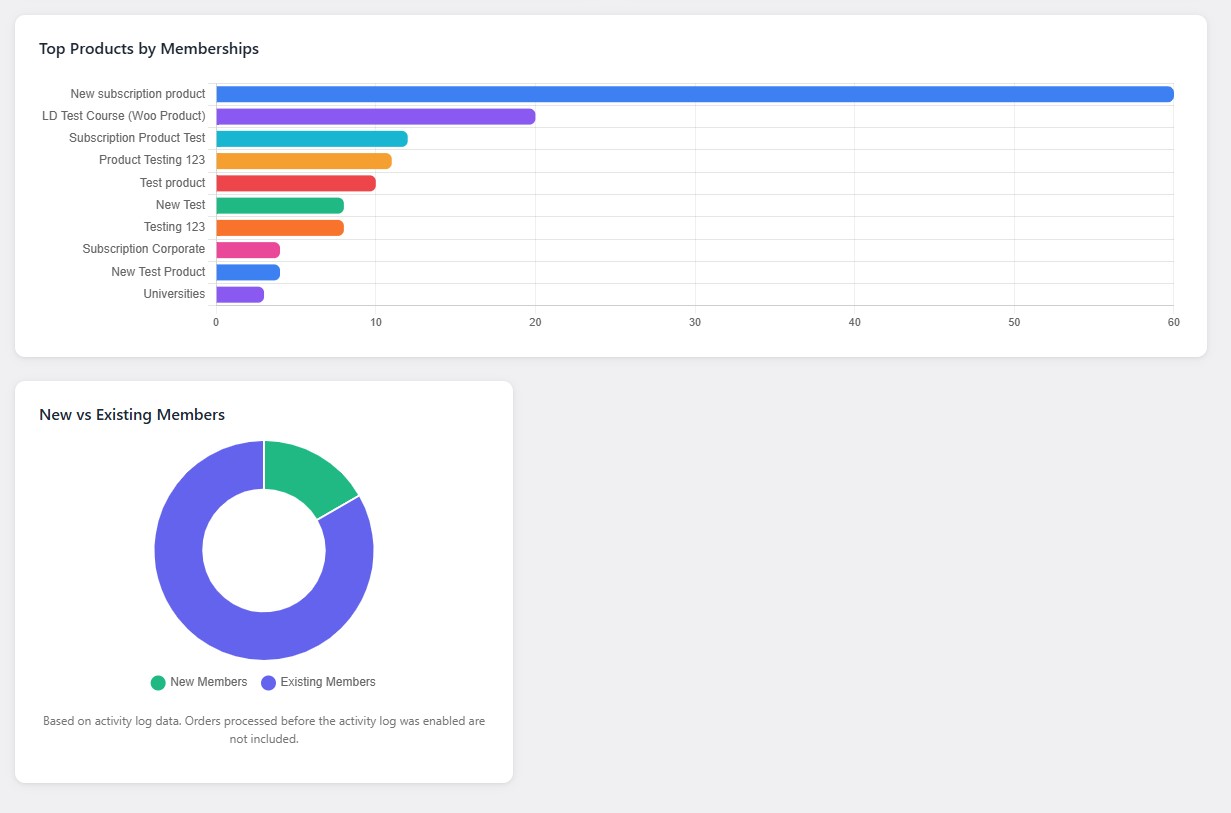Click the green New Test bar

click(x=279, y=205)
